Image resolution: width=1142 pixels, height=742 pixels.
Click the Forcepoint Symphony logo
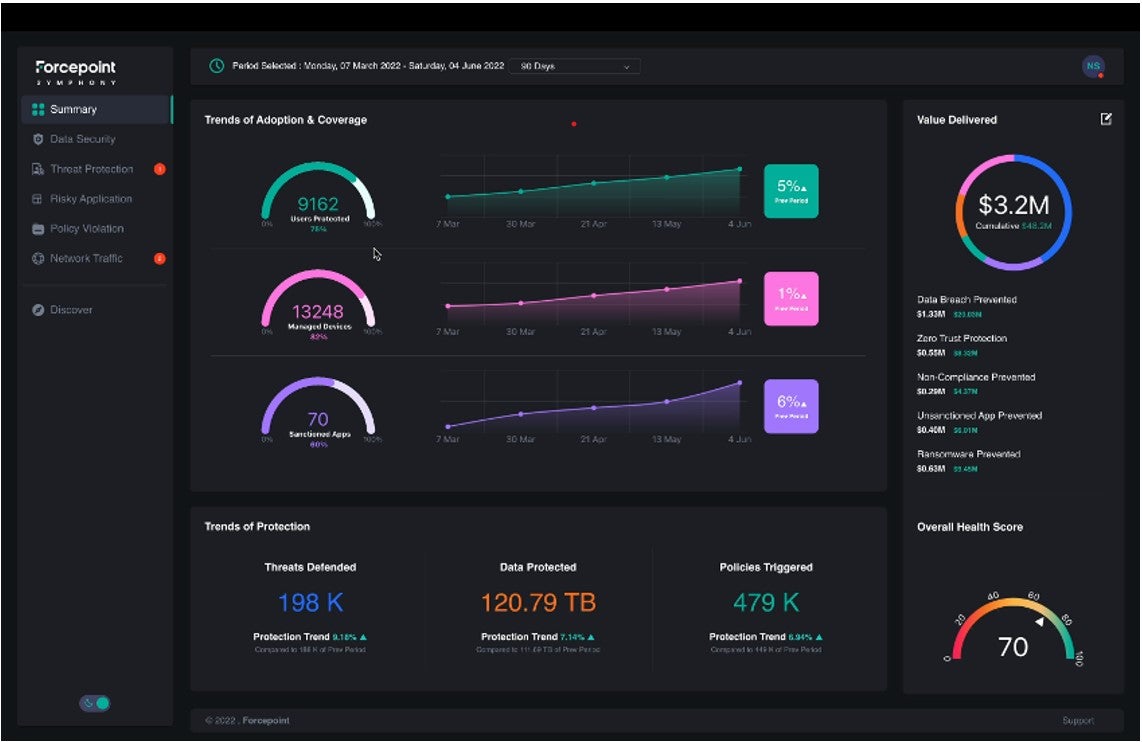76,71
